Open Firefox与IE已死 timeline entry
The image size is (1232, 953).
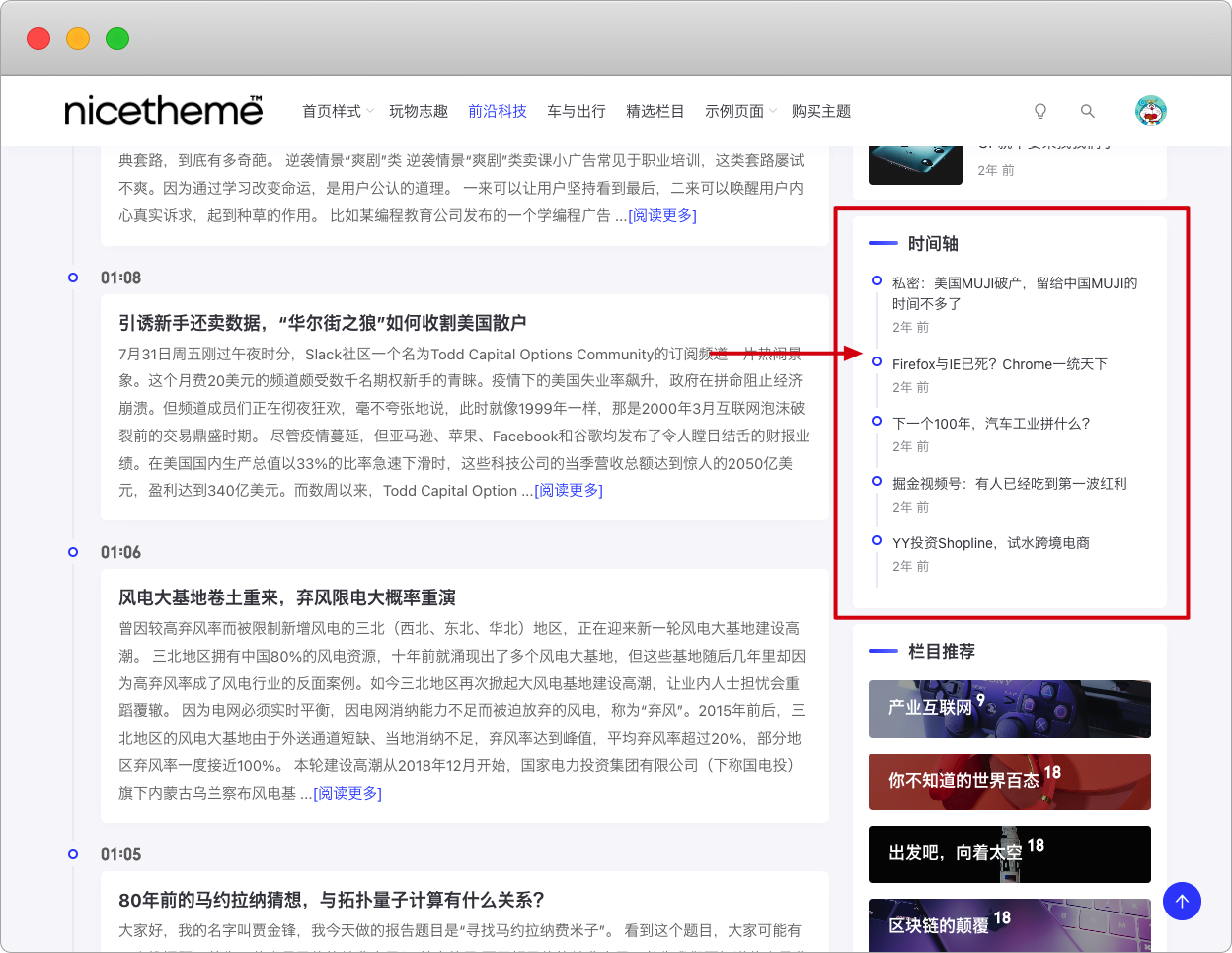coord(1000,364)
